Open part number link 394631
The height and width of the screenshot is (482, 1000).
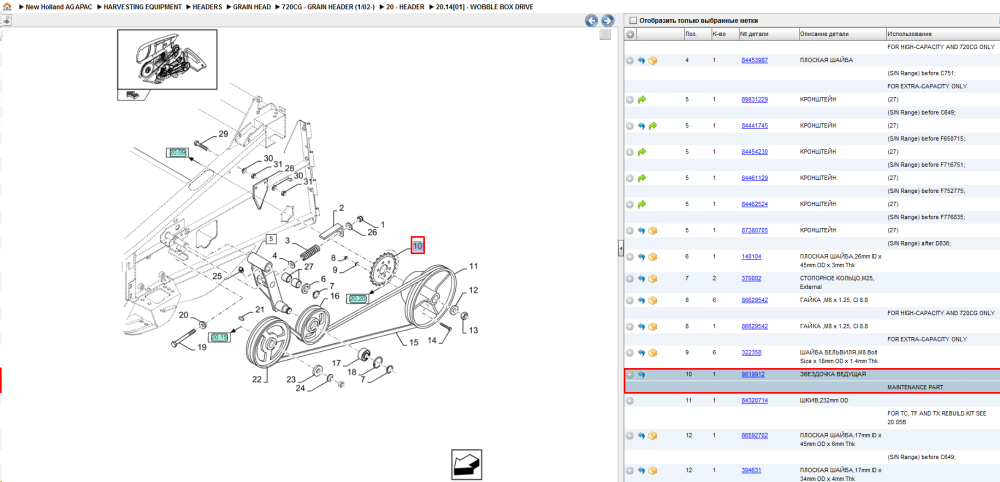751,471
